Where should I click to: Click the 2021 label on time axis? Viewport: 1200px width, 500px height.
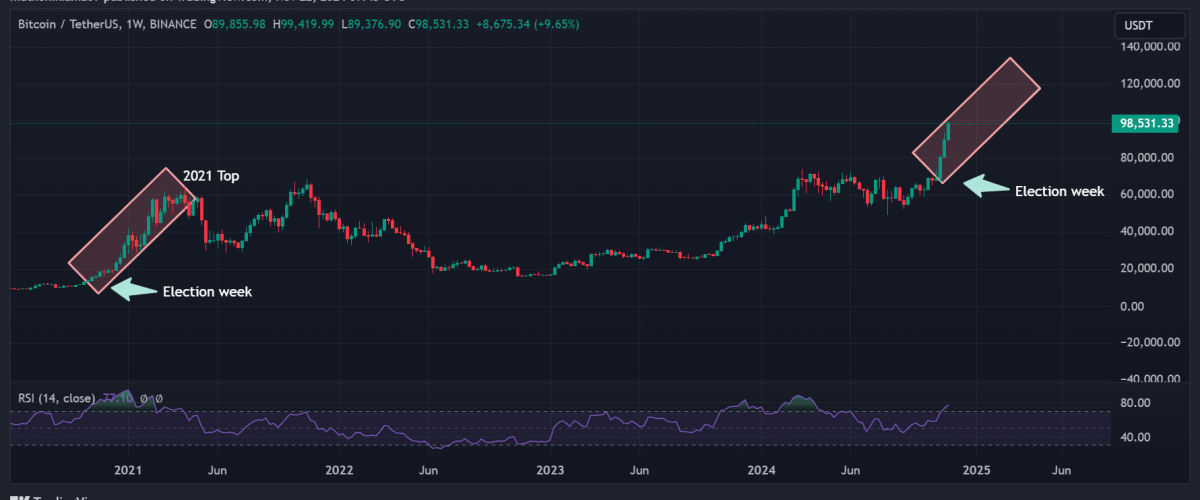(x=127, y=470)
